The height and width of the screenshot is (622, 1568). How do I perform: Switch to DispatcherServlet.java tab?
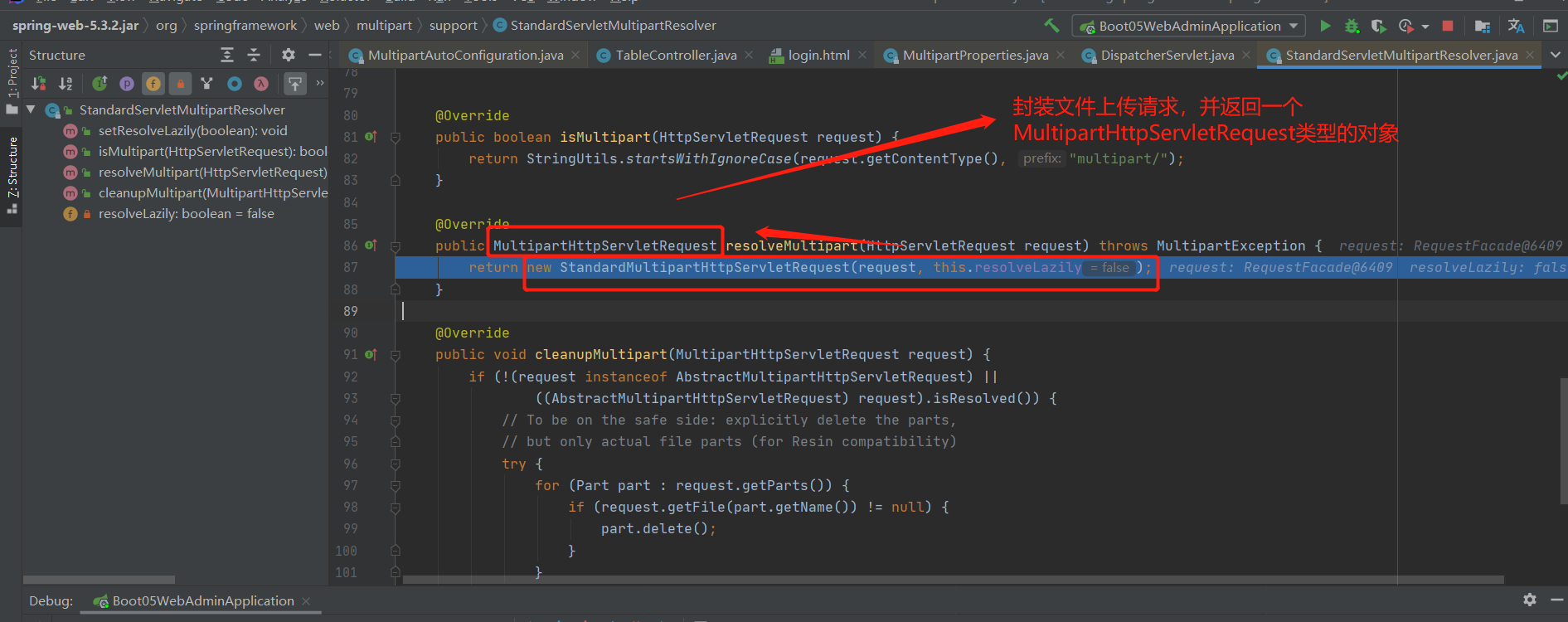[1168, 55]
